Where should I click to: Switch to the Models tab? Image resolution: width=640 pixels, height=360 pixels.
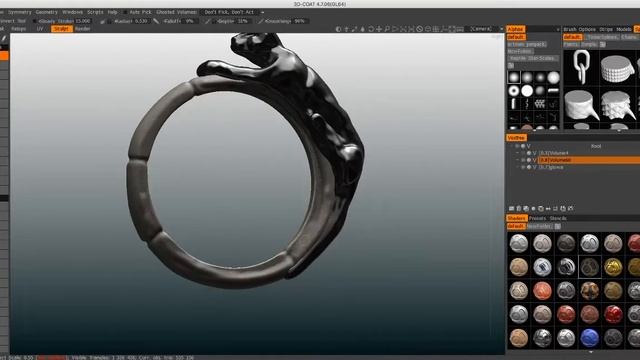point(624,29)
